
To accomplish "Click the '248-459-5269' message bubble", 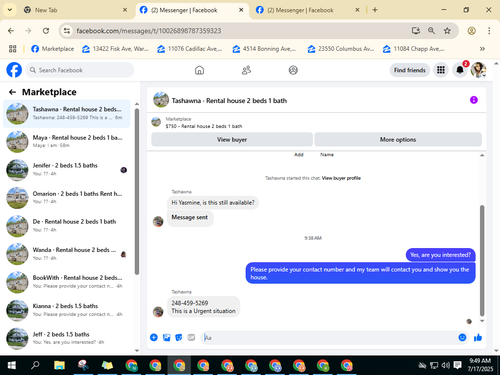I will [x=203, y=307].
